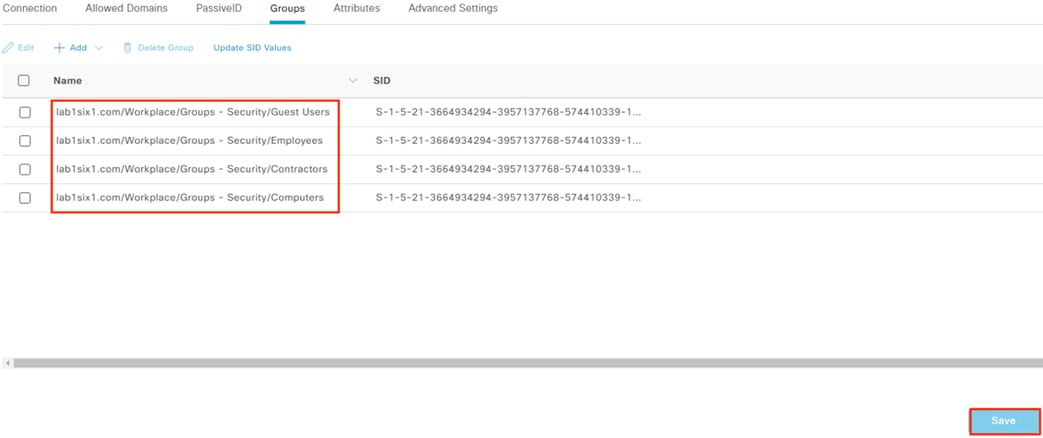This screenshot has height=438, width=1043.
Task: Check the Guest Users group checkbox
Action: tap(25, 112)
